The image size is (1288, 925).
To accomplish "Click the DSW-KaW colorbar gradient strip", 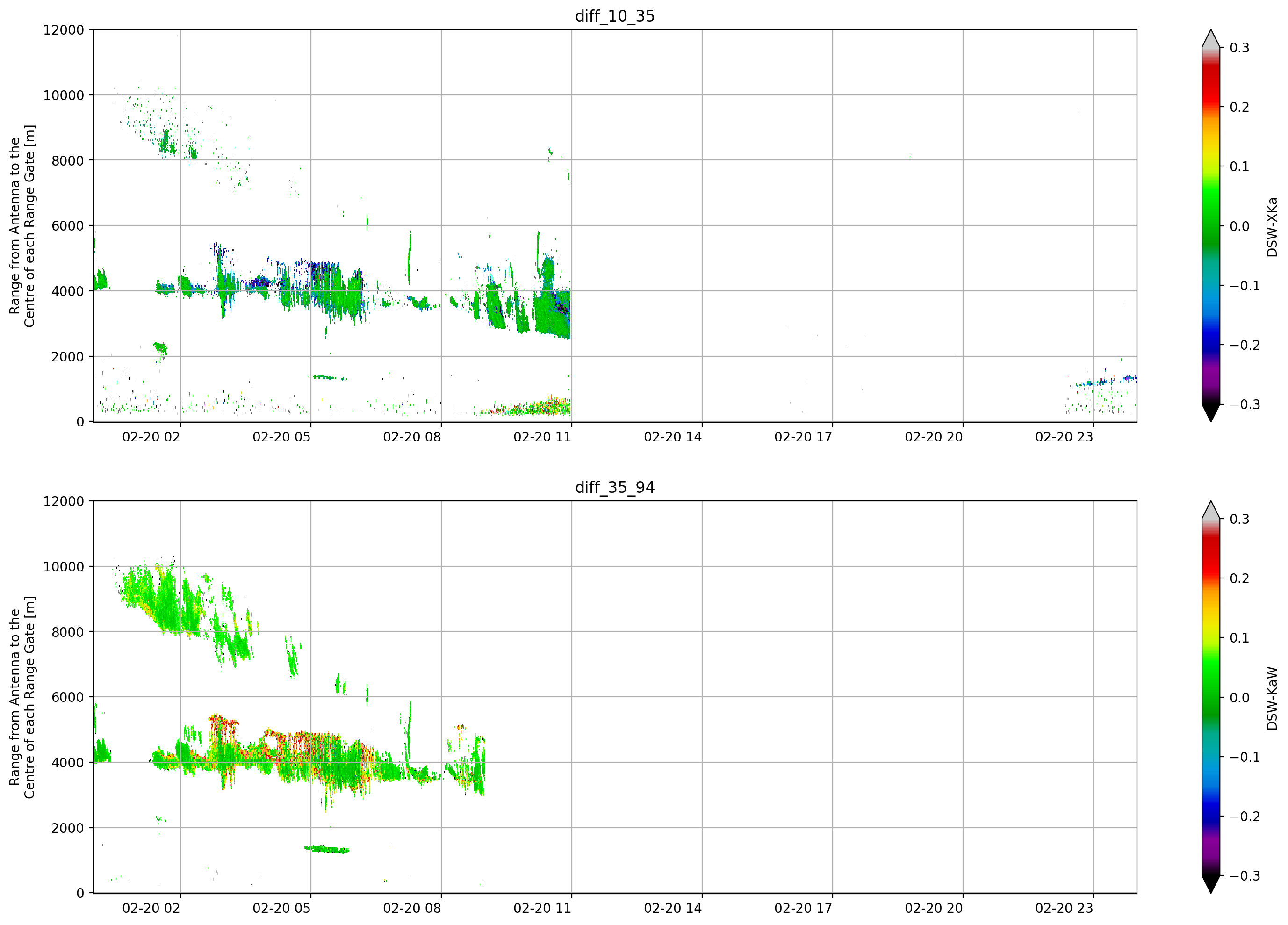I will 1211,697.
